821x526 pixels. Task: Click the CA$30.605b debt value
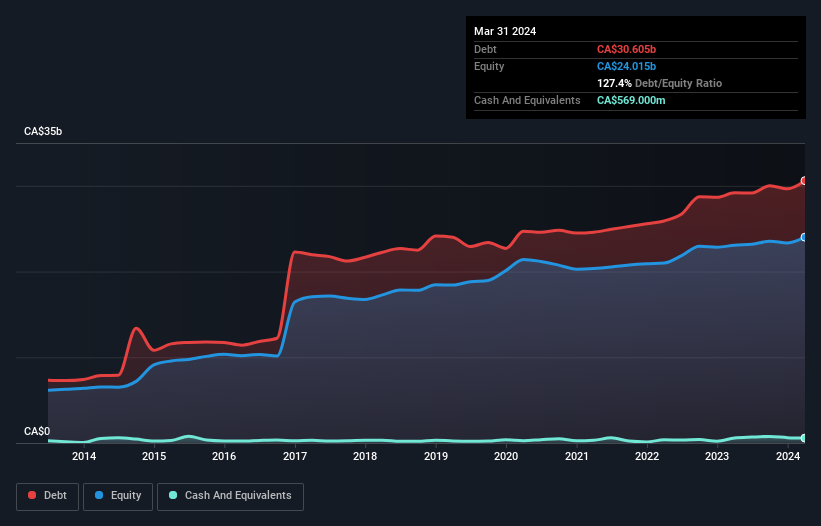[x=626, y=49]
